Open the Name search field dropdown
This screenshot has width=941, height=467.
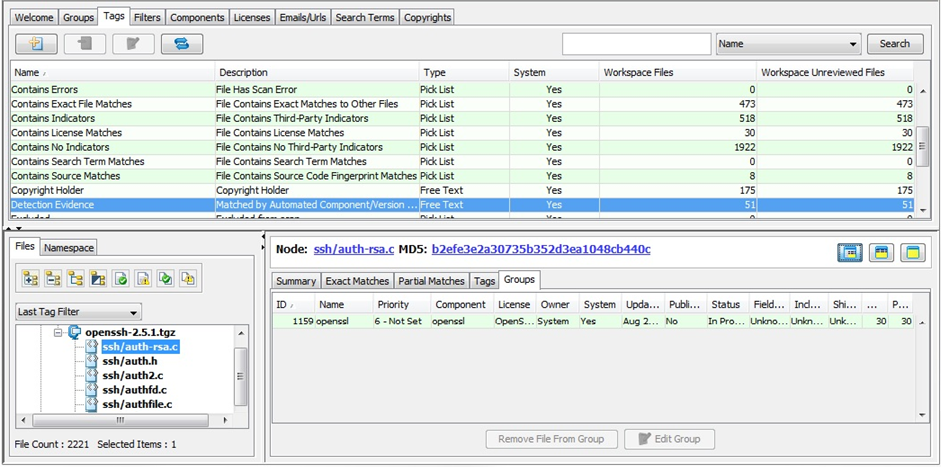click(788, 44)
